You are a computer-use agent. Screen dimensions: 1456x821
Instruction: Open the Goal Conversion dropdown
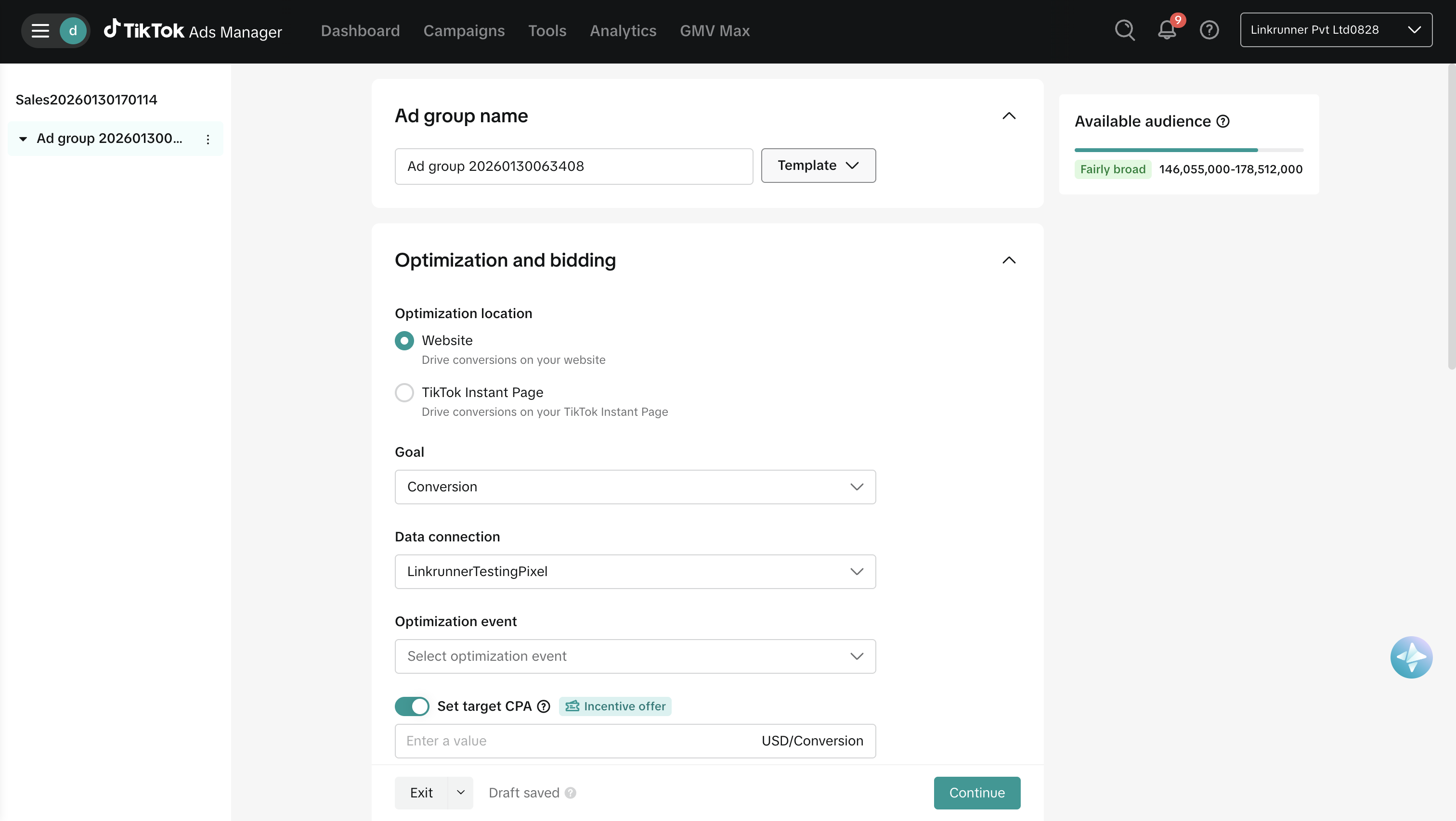tap(635, 487)
